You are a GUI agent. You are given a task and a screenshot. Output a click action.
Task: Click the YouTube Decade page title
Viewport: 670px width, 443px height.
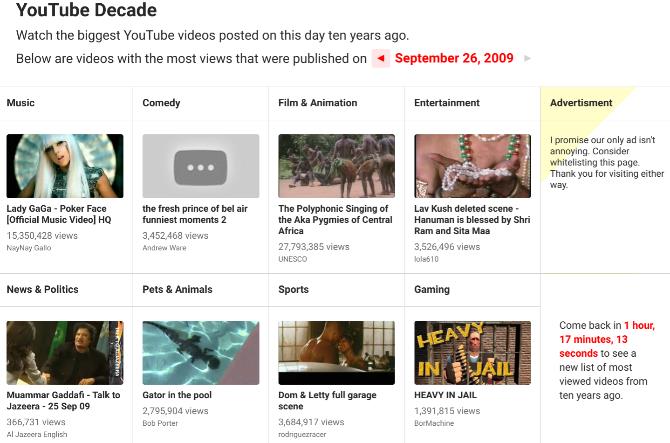click(86, 12)
